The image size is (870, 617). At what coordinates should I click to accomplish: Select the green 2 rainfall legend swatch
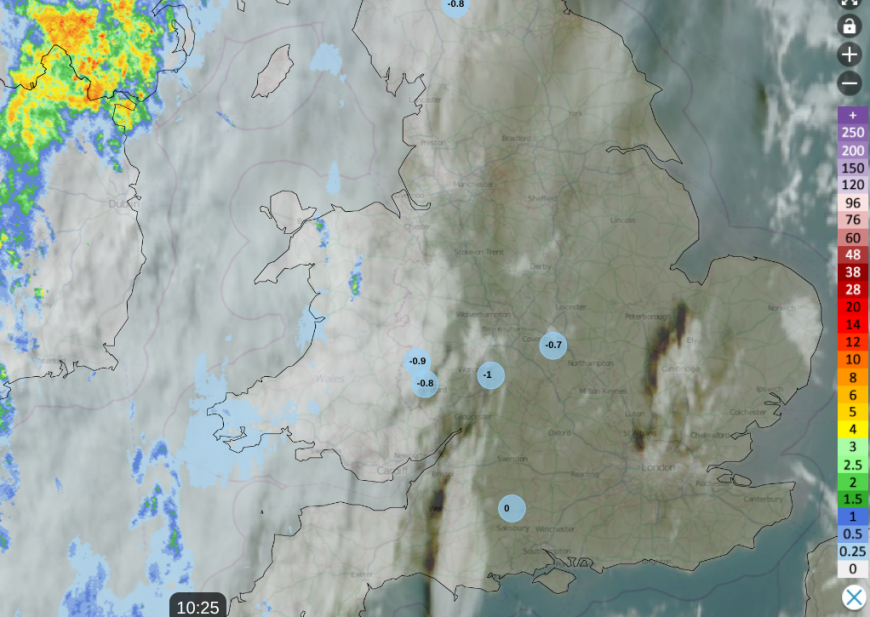[x=853, y=482]
